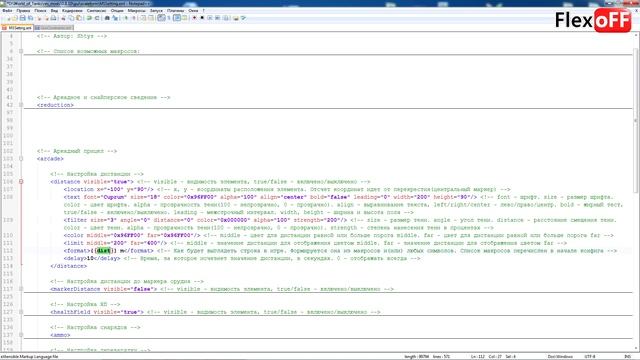Open the Синтаксис menu
This screenshot has height=360, width=640.
[96, 11]
